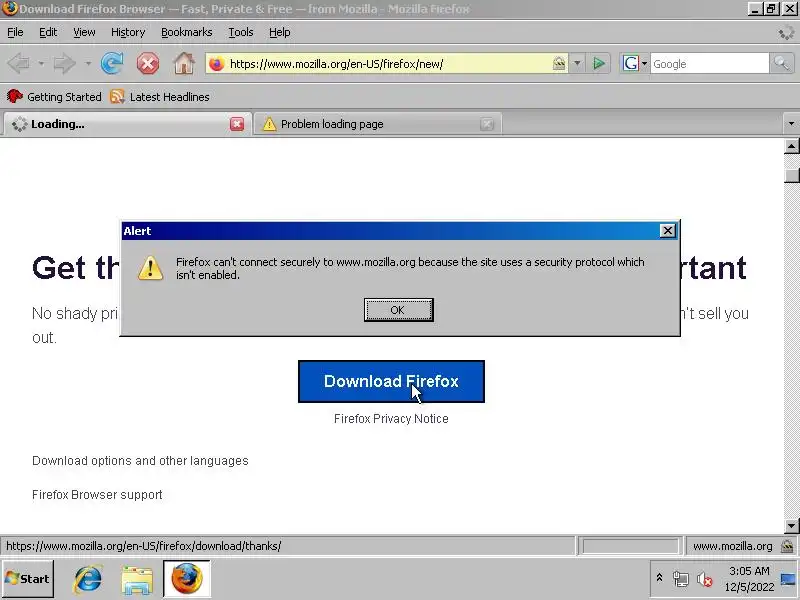The image size is (800, 600).
Task: Click the activity throbber icon beside the menu bar
Action: pos(786,33)
